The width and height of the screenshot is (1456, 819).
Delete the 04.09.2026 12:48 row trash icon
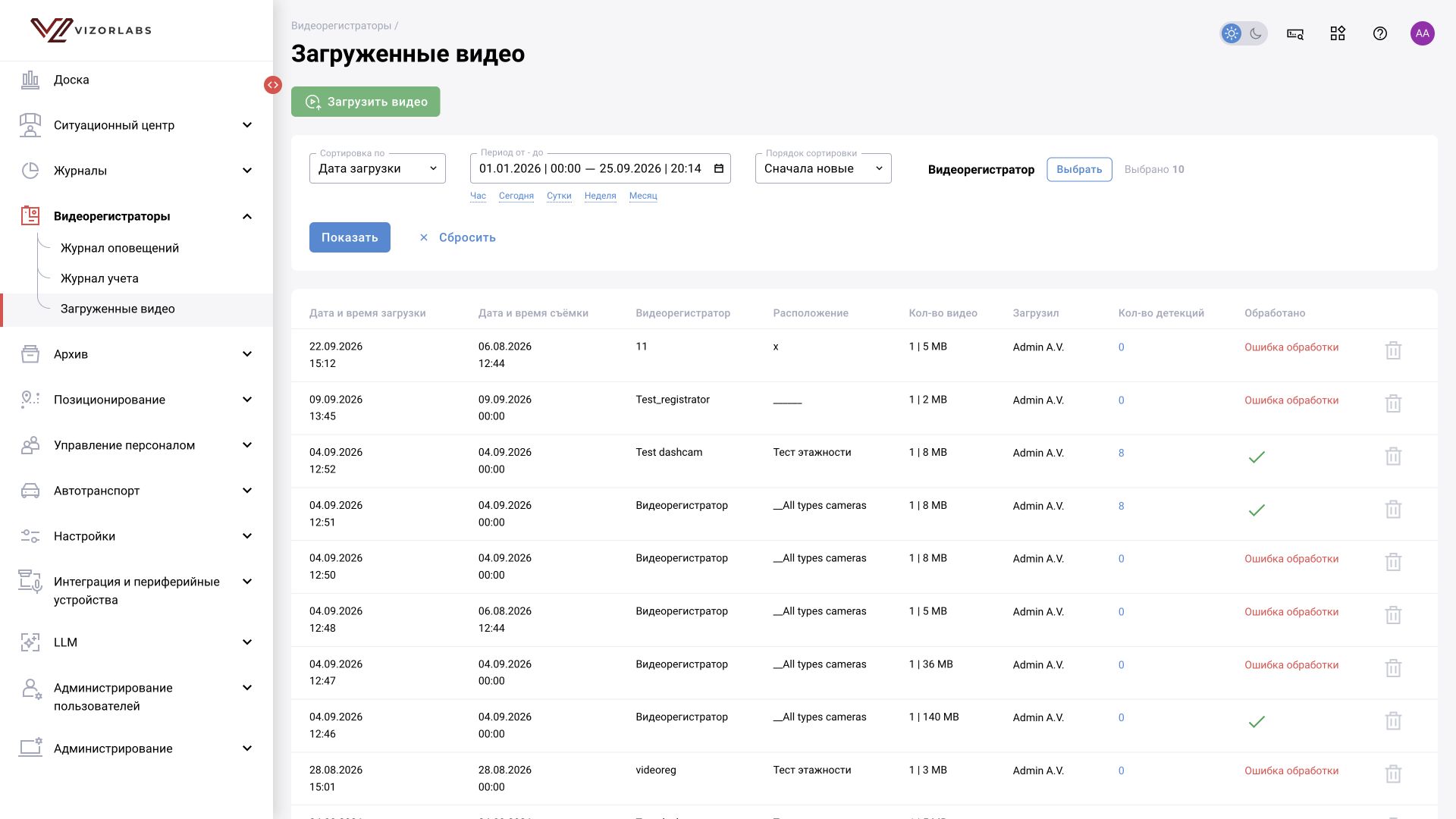(x=1393, y=615)
